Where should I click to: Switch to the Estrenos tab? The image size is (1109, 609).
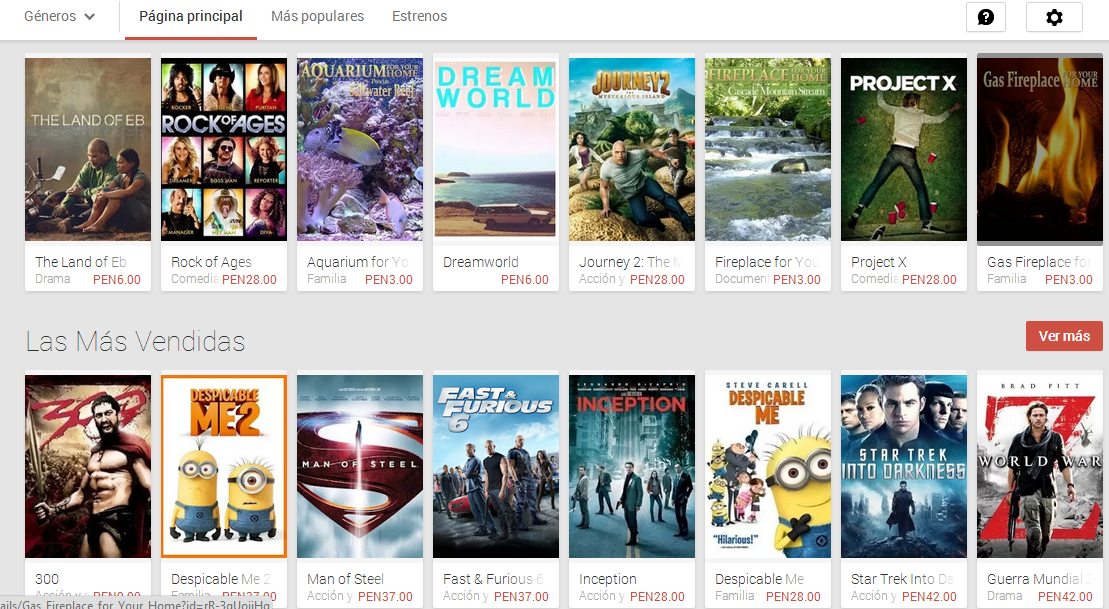[x=419, y=16]
